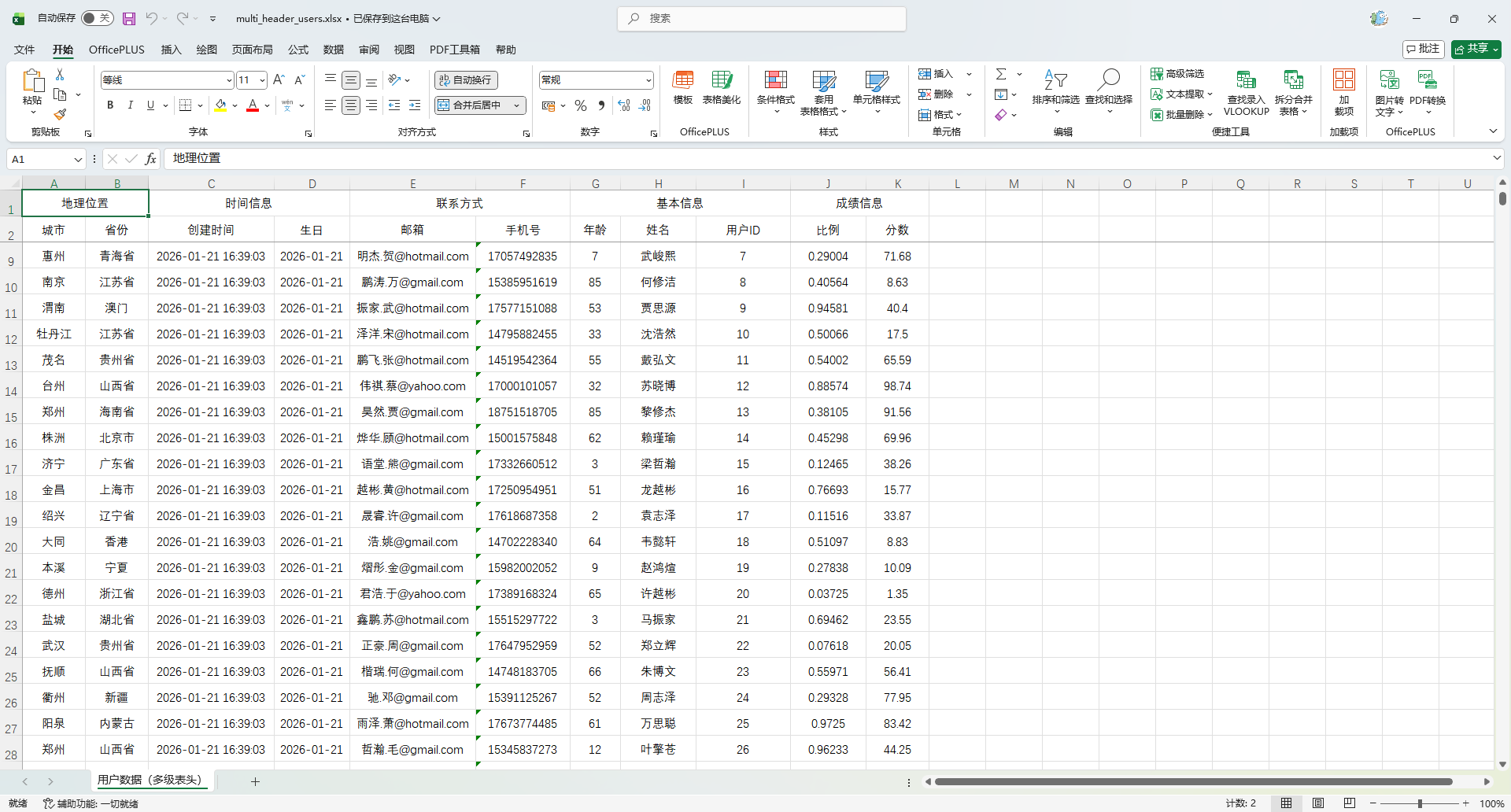Click the zoom slider in status bar
Screen dimensions: 1511x812
1419,803
